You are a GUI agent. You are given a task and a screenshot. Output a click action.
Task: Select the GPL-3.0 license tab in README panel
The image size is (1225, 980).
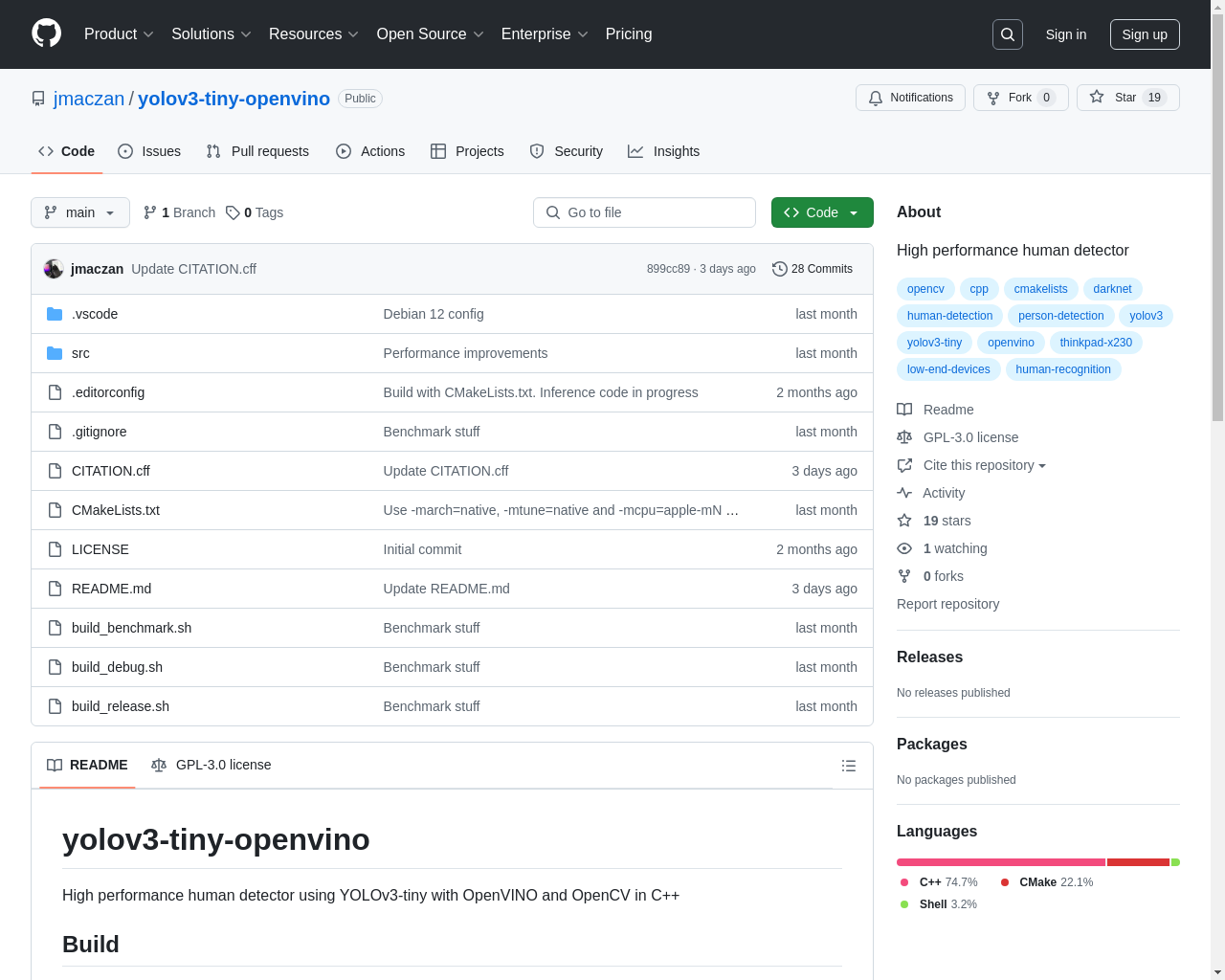[212, 765]
